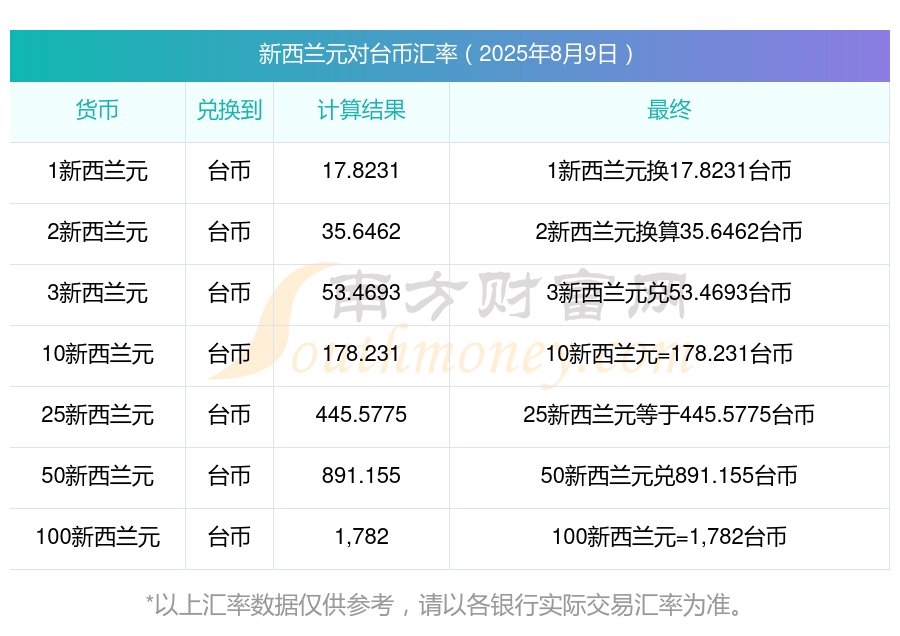Select the 货币 column header
Viewport: 900px width, 636px height.
(x=97, y=110)
